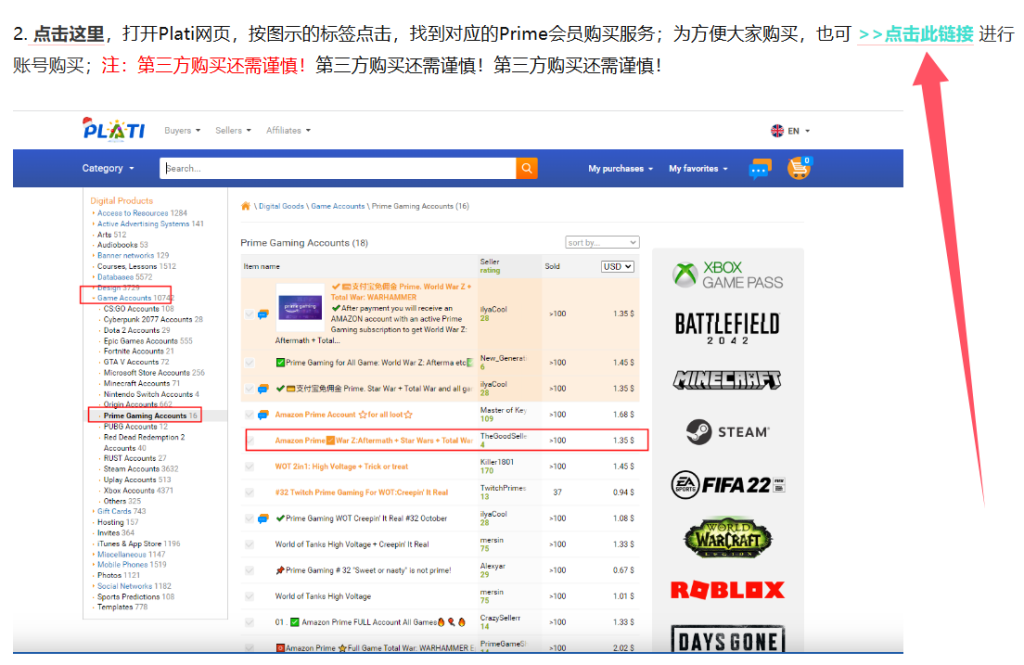Open the Days Gone banner
1024x665 pixels.
tap(728, 639)
